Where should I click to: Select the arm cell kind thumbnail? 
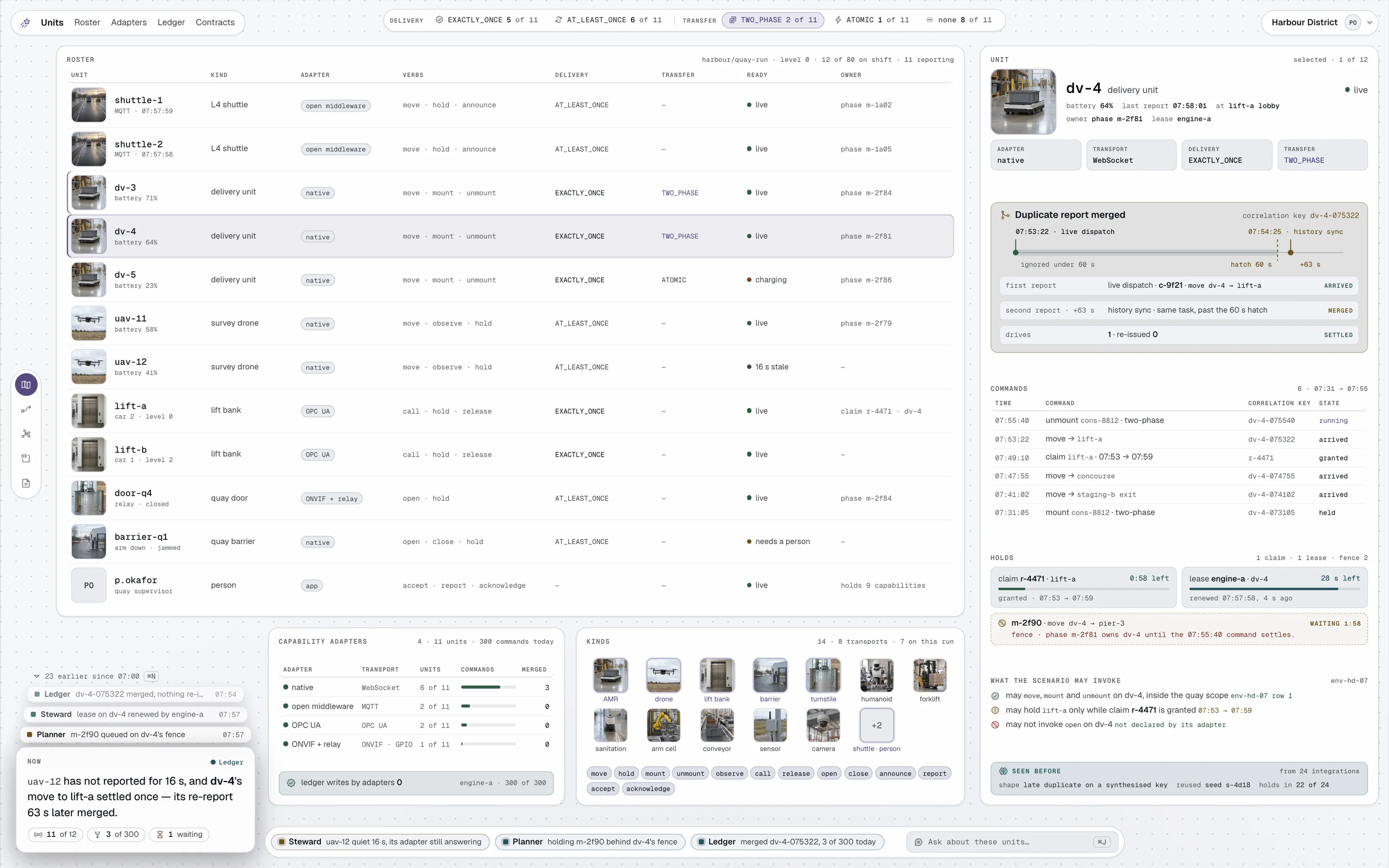coord(663,725)
